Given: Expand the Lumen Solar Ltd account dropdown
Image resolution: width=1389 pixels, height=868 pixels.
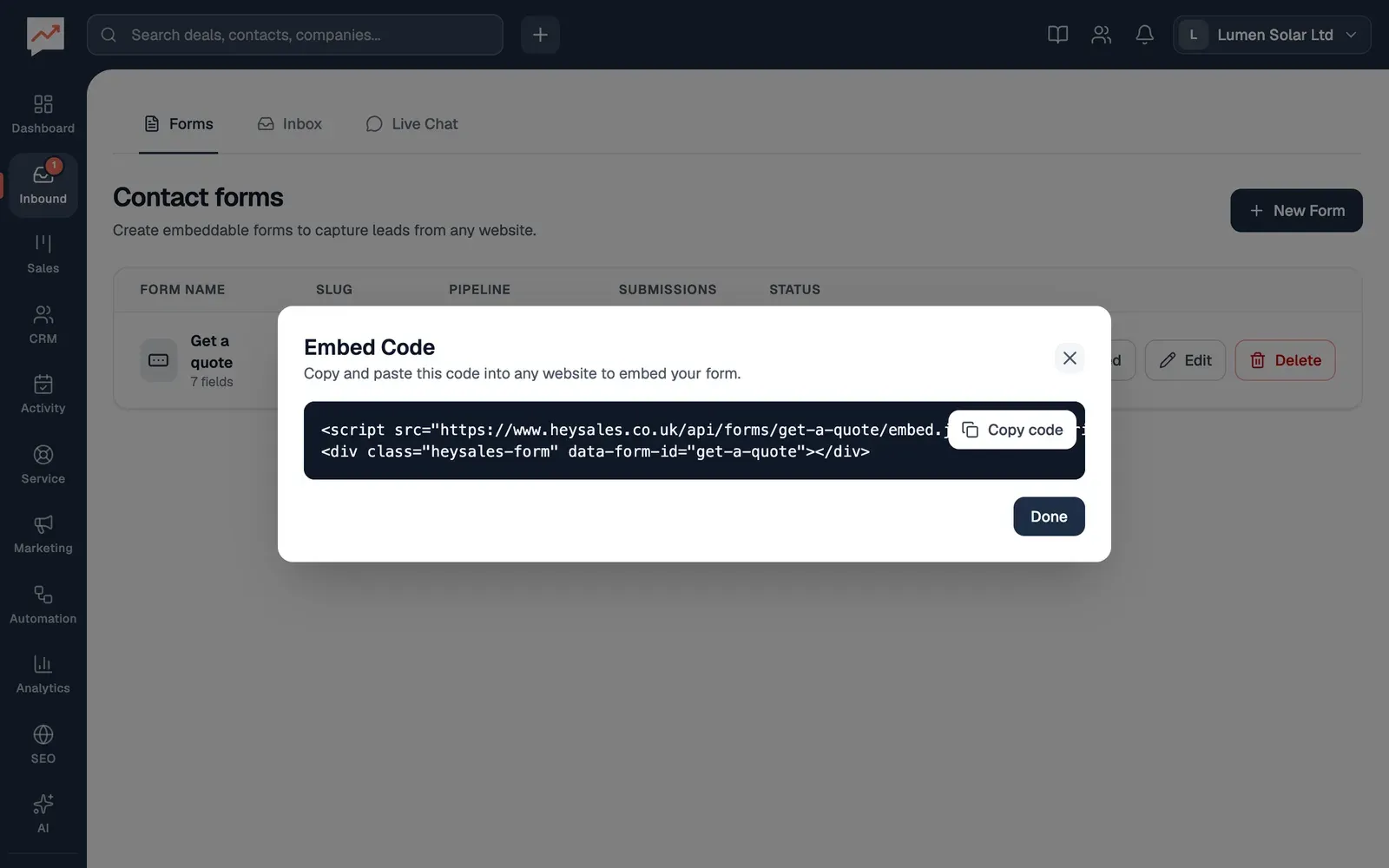Looking at the screenshot, I should 1272,35.
